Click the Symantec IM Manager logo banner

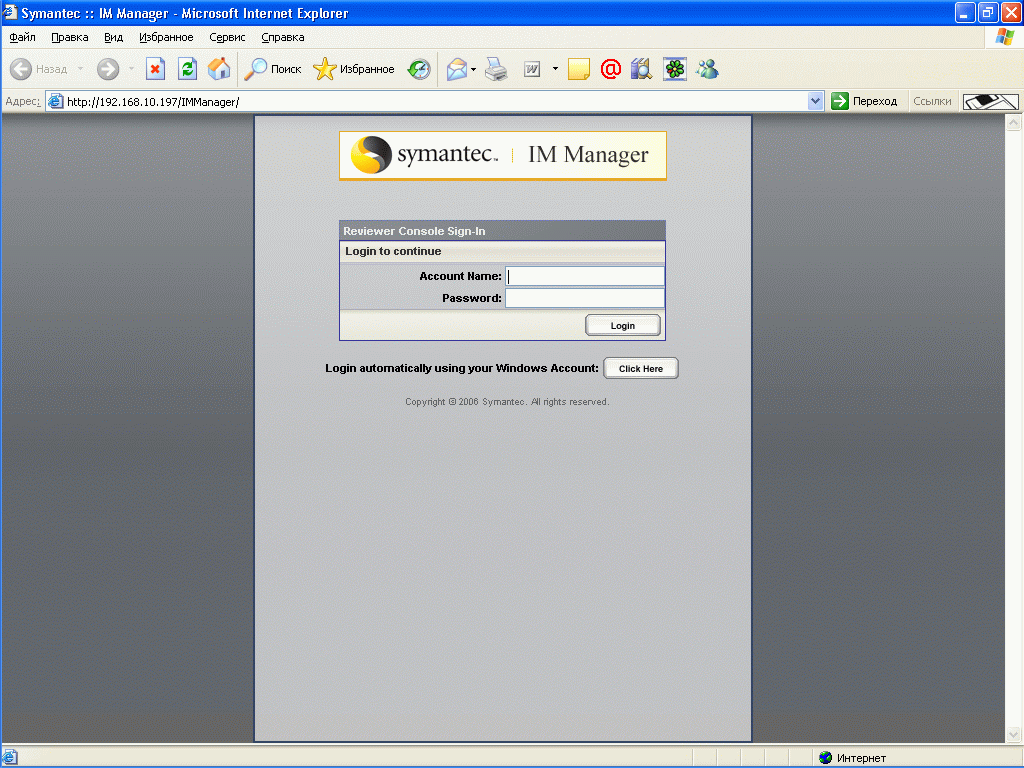(502, 155)
